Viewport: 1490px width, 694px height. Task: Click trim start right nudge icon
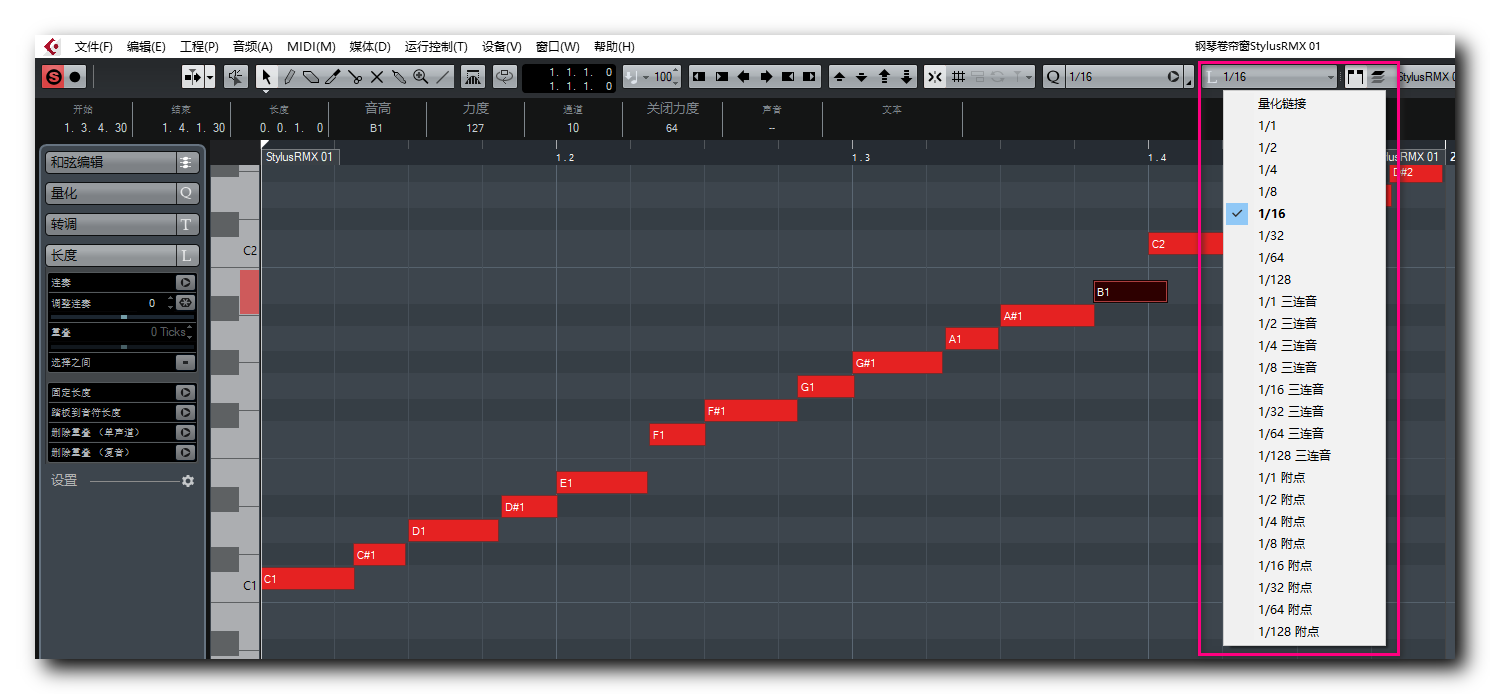(x=721, y=76)
